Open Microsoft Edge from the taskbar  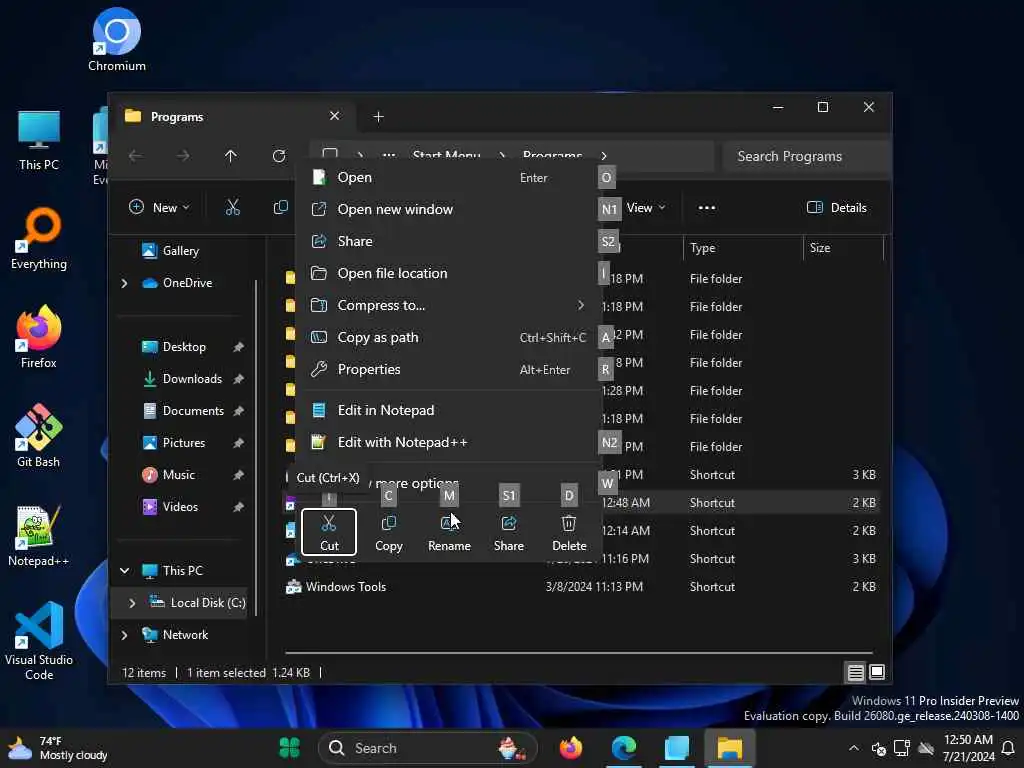pos(624,748)
